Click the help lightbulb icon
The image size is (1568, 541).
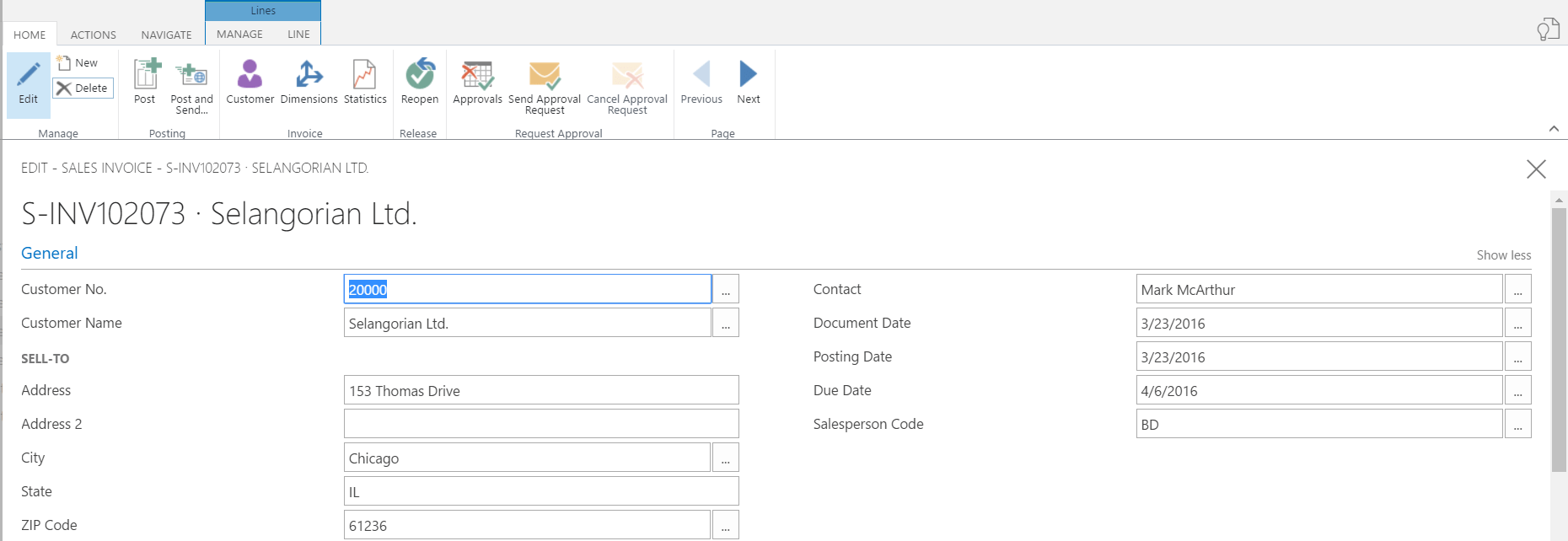pyautogui.click(x=1548, y=29)
